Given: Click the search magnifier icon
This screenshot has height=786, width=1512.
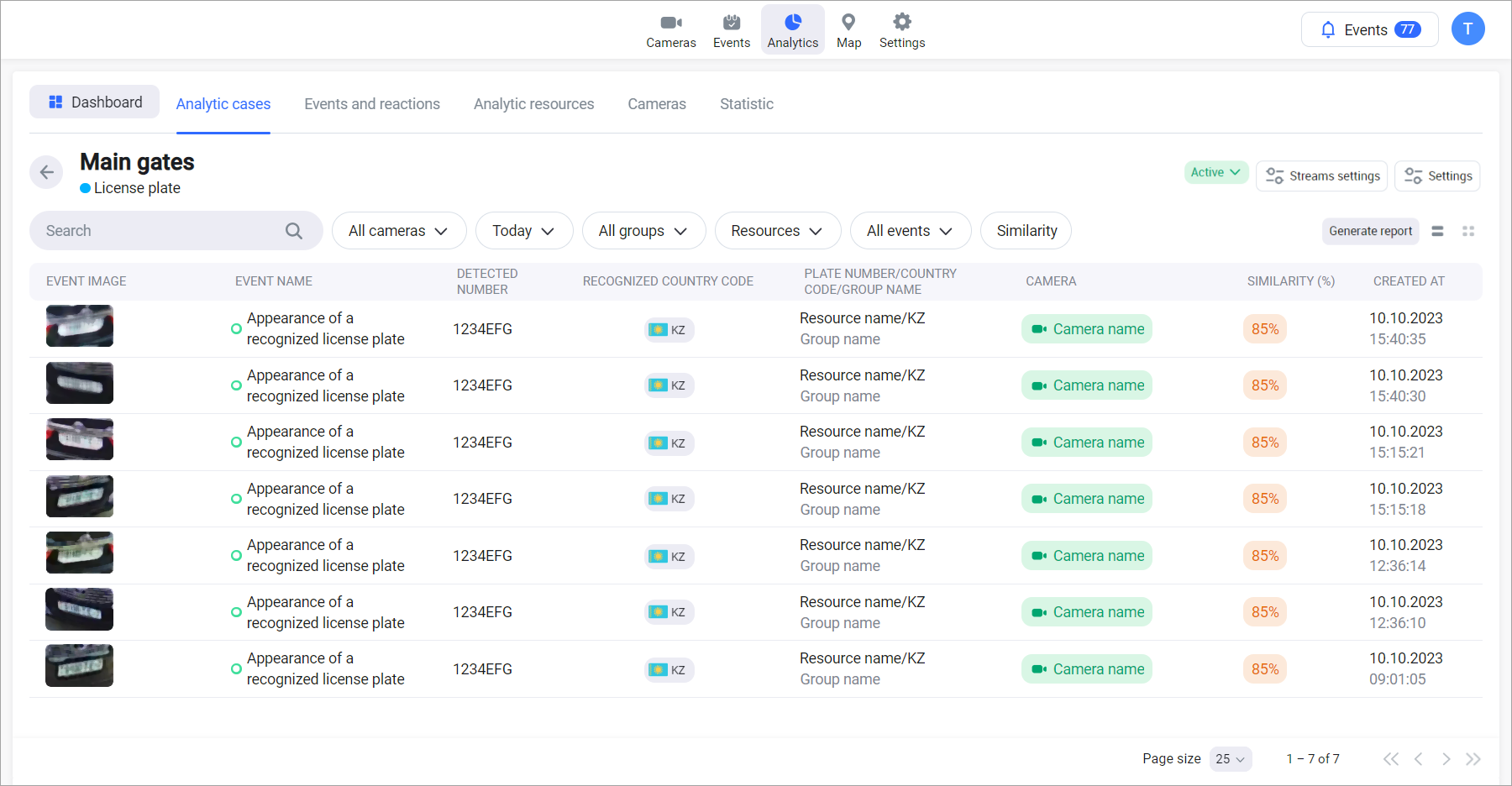Looking at the screenshot, I should [x=293, y=231].
